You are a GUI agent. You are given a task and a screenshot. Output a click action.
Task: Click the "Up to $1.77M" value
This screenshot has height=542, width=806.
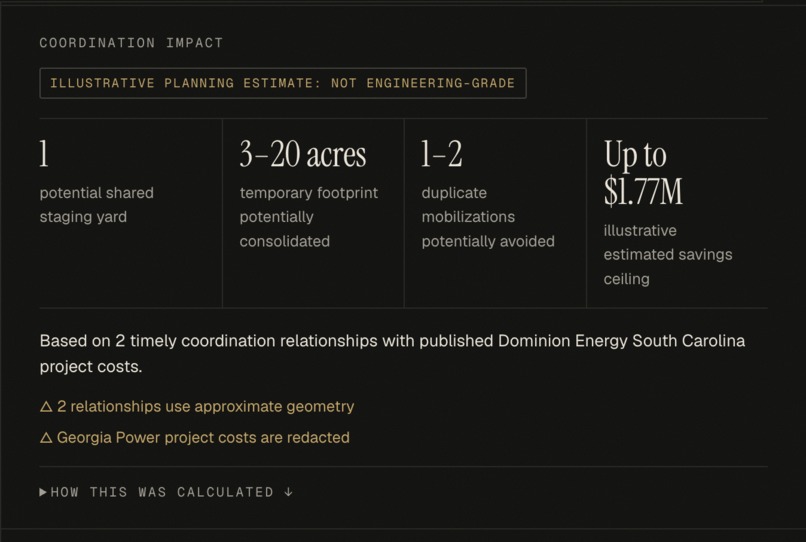643,173
